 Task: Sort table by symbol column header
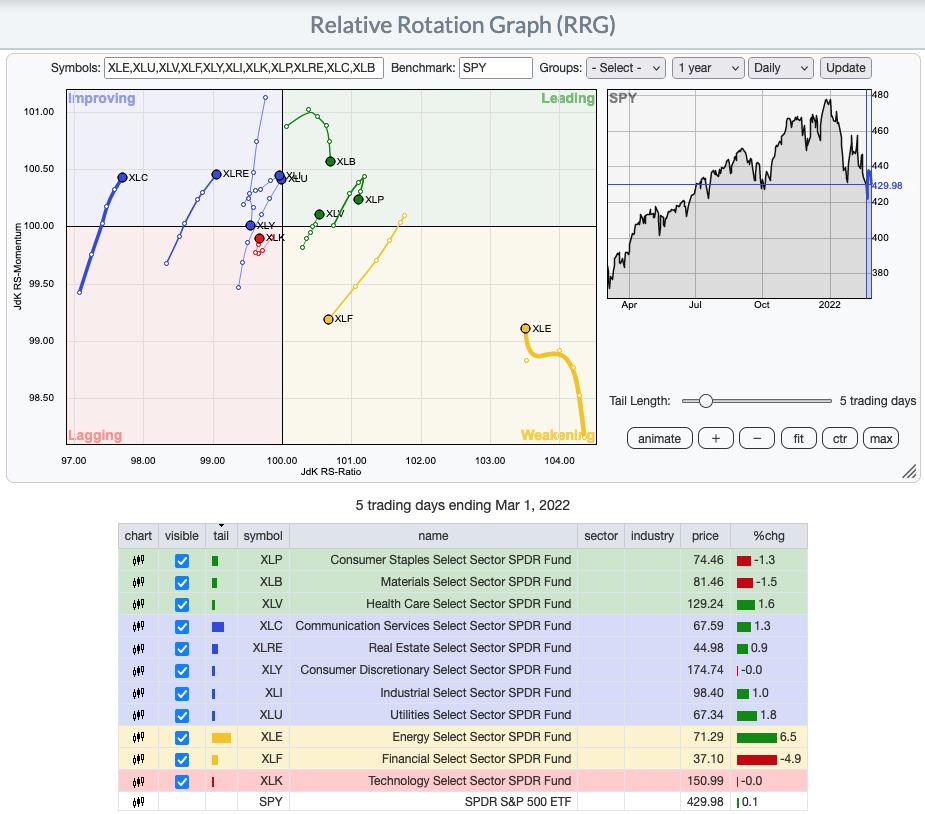263,536
